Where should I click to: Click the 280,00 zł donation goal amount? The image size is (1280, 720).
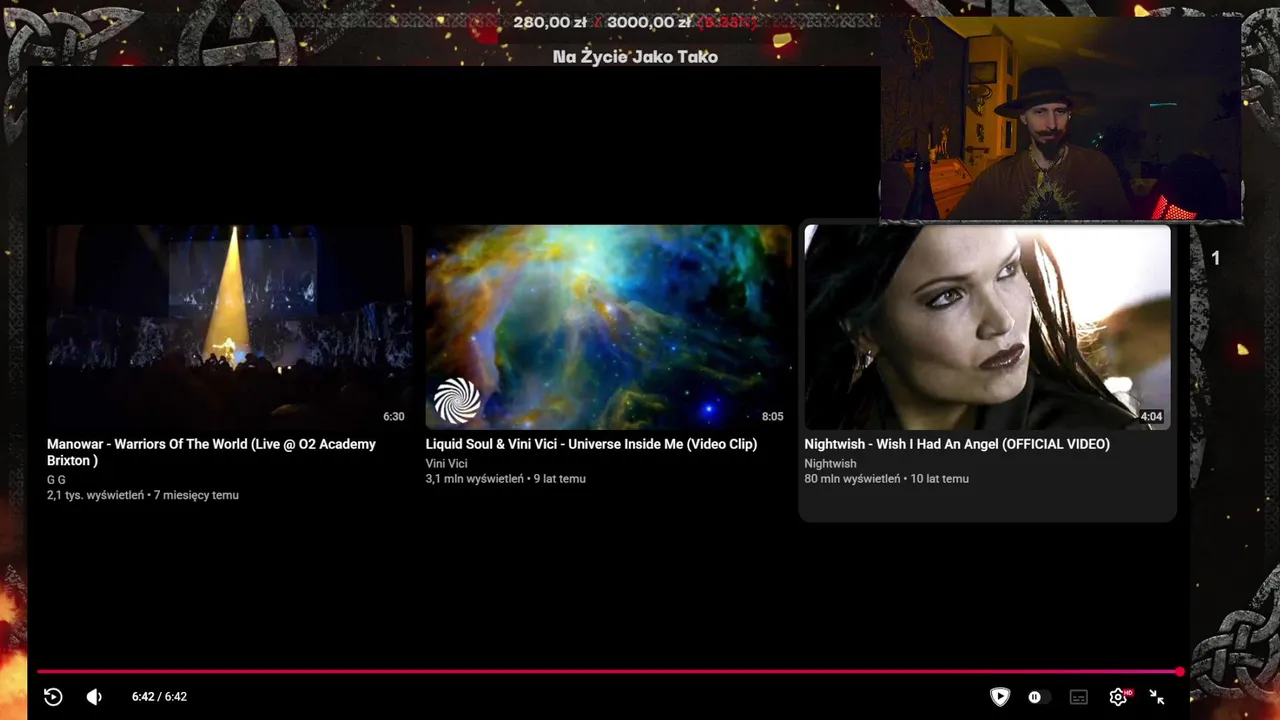pyautogui.click(x=550, y=22)
